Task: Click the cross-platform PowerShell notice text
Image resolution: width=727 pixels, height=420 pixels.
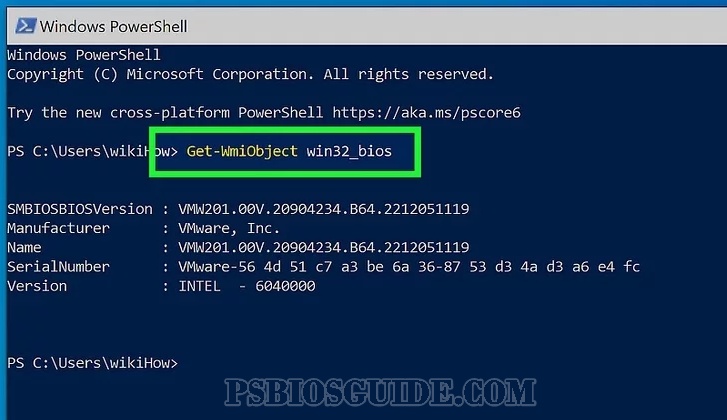Action: coord(264,113)
